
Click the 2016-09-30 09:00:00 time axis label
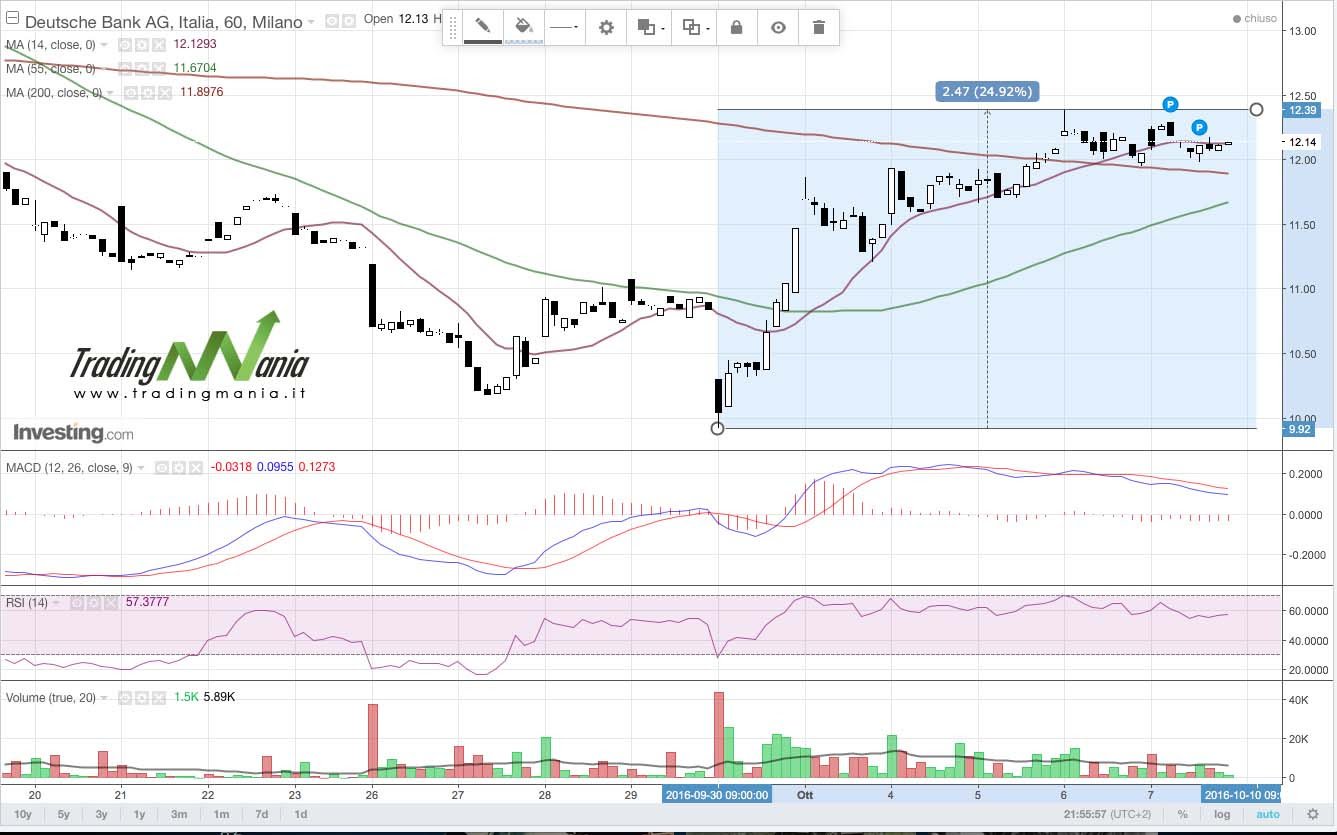point(718,795)
